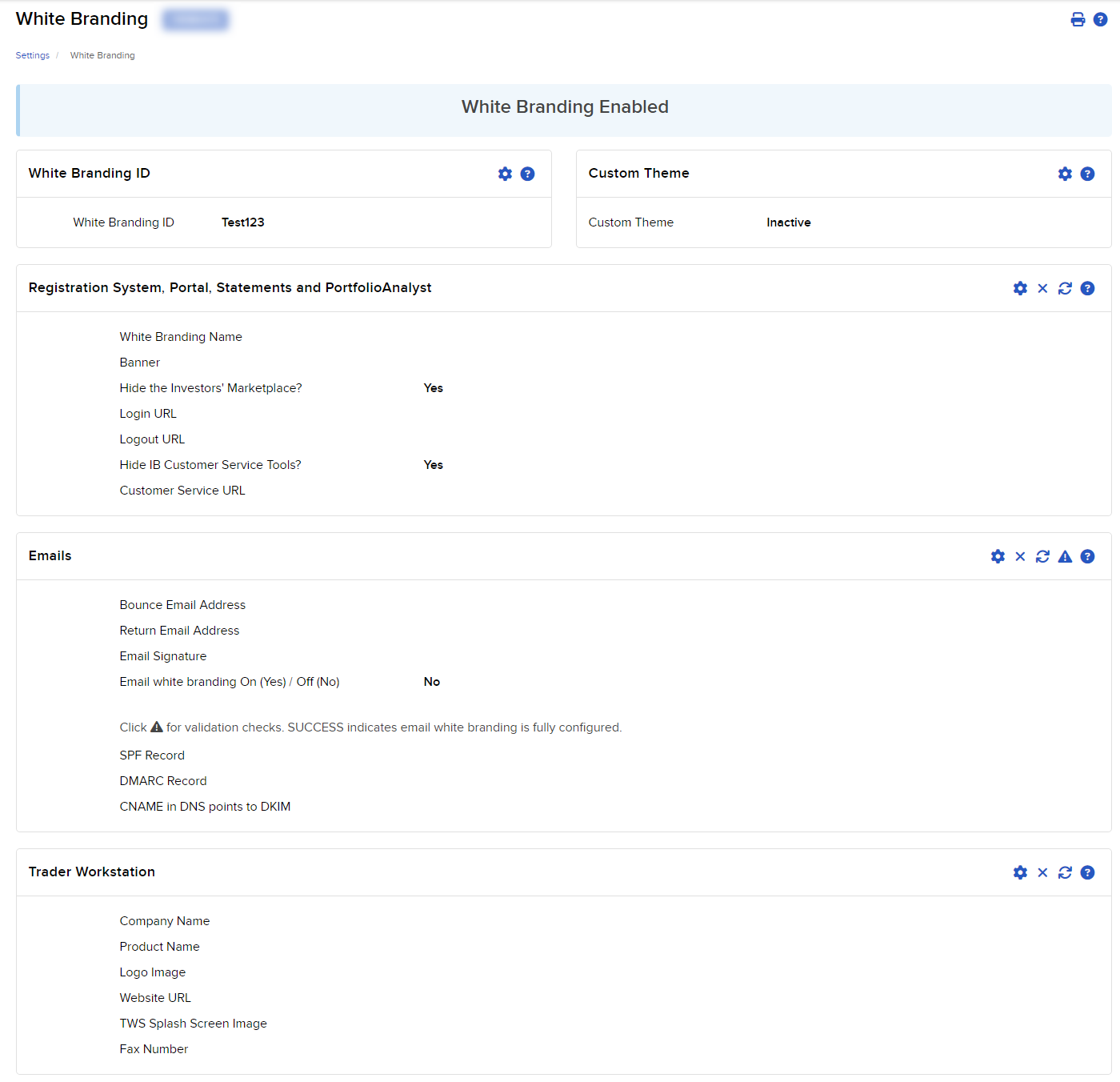Click Fax Number label

click(154, 1049)
